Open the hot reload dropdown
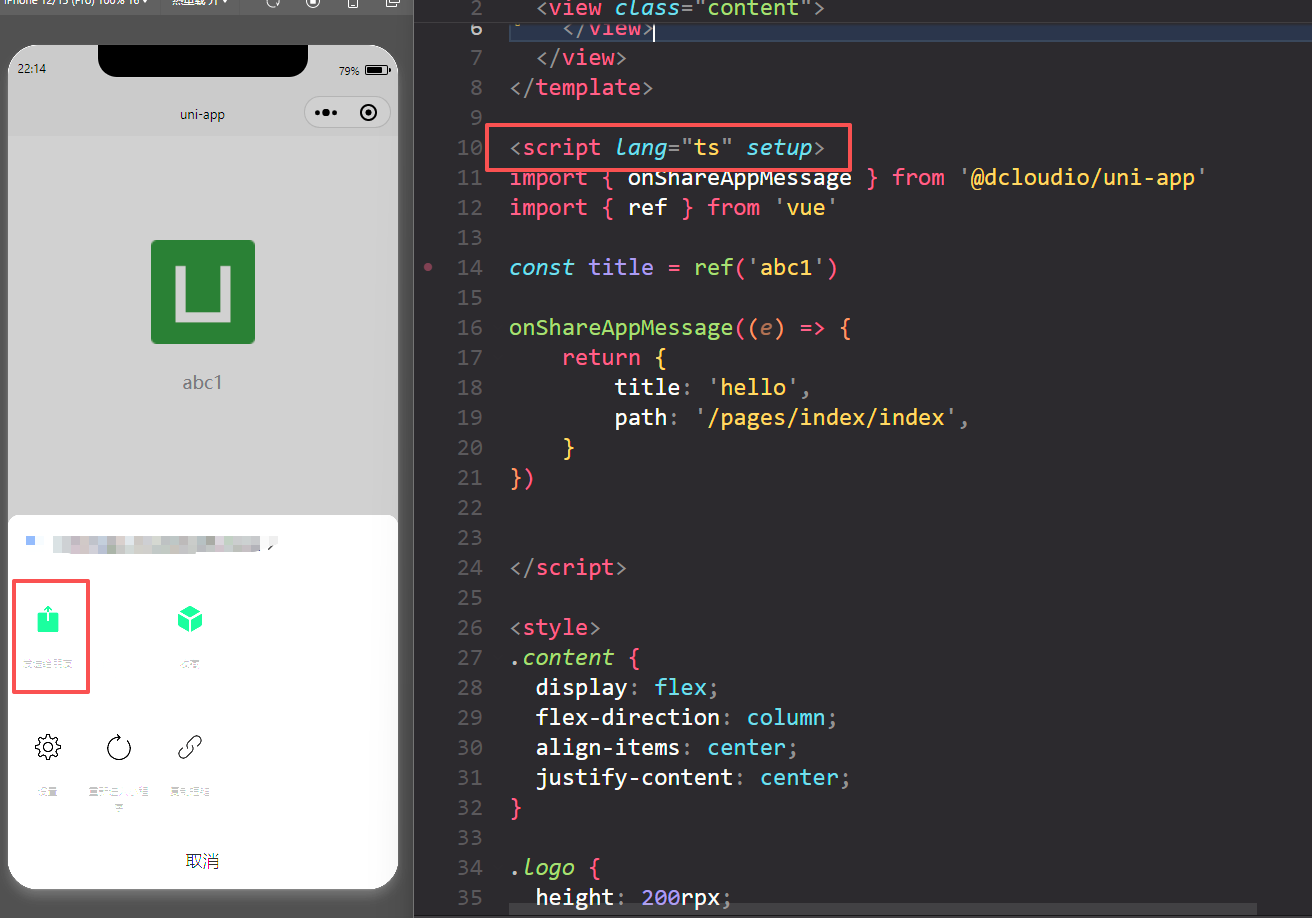This screenshot has width=1312, height=918. [199, 3]
